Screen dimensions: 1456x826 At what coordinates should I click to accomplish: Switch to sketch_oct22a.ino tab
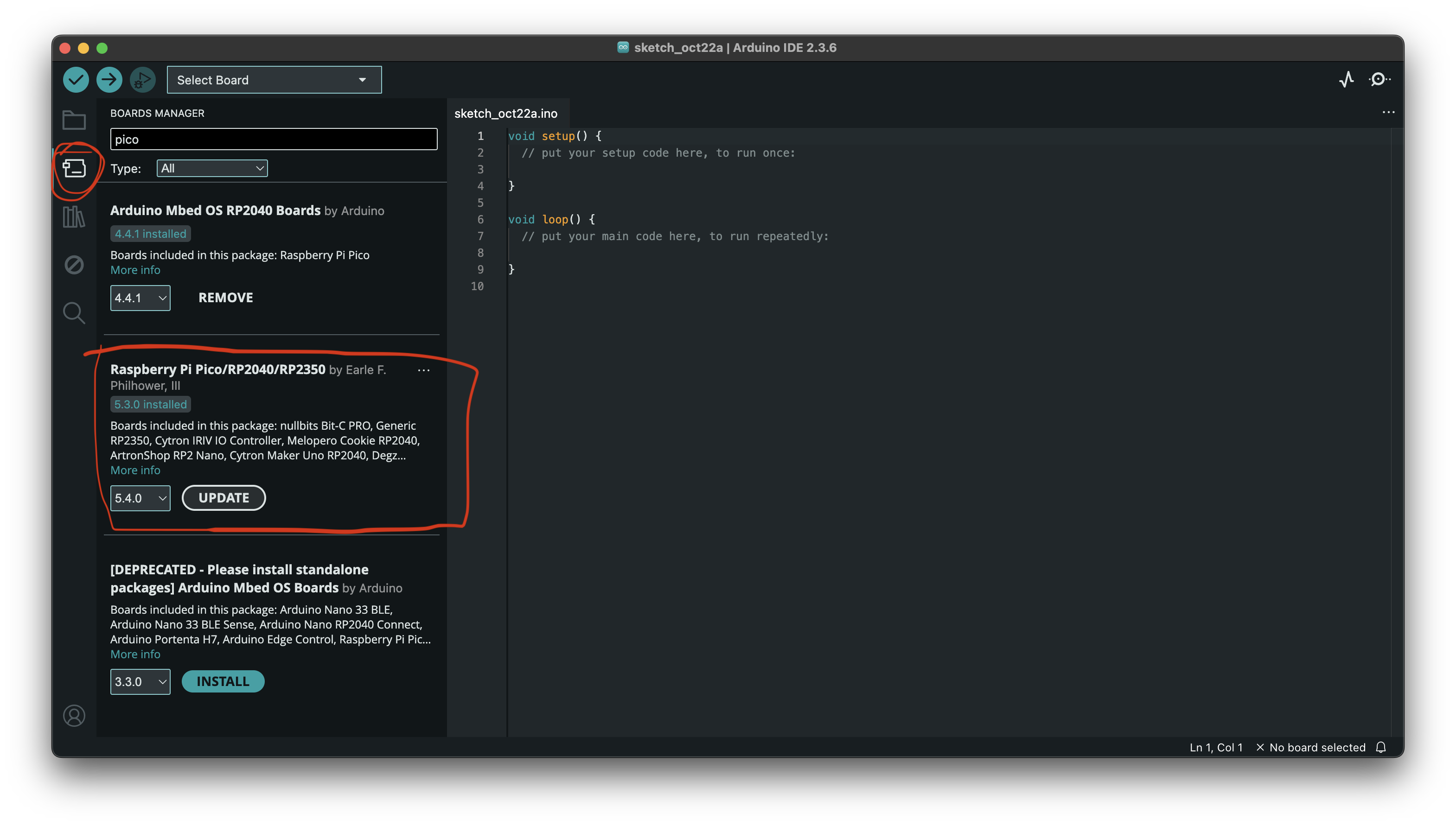(x=505, y=114)
